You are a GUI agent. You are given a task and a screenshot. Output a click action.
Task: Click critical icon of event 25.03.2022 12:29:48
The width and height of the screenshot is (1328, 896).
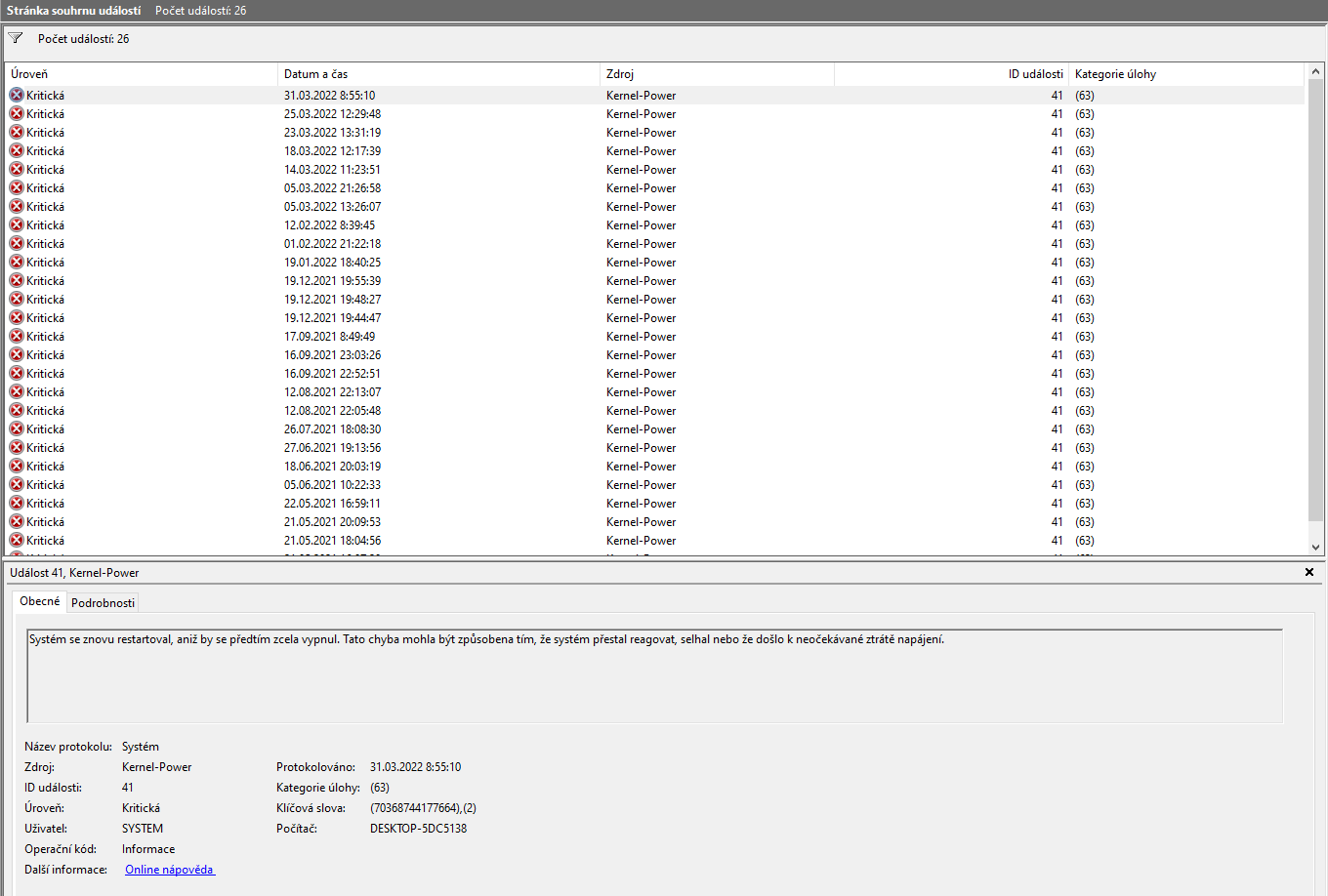tap(17, 113)
